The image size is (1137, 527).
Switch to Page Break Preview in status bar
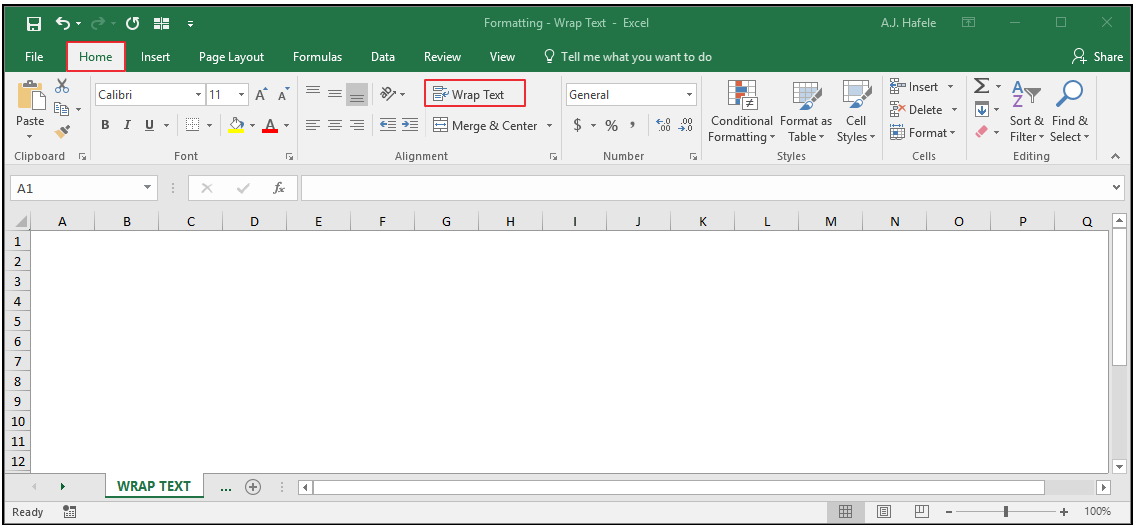(922, 512)
